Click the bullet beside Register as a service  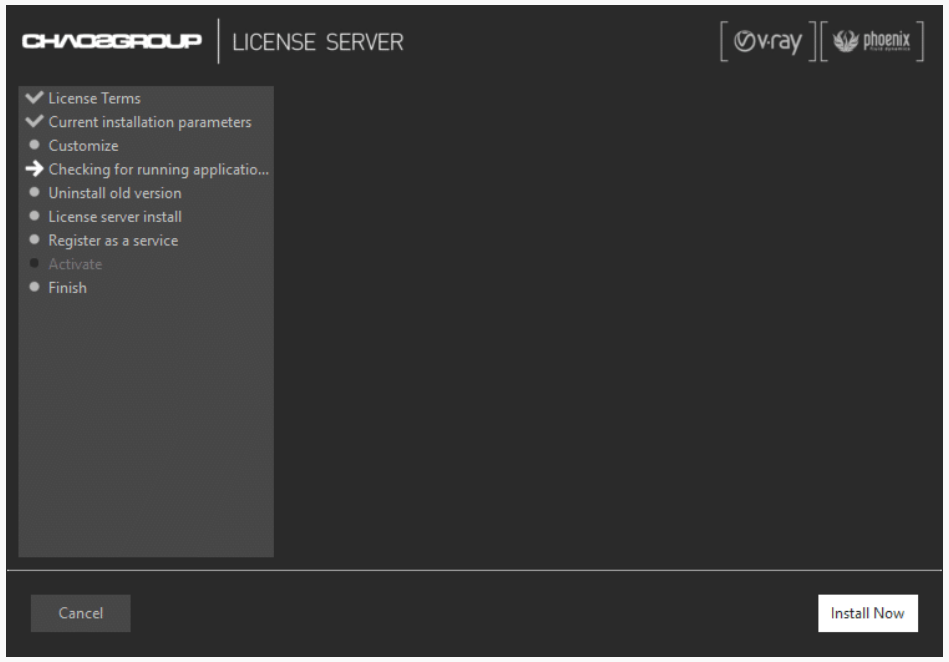[x=34, y=239]
